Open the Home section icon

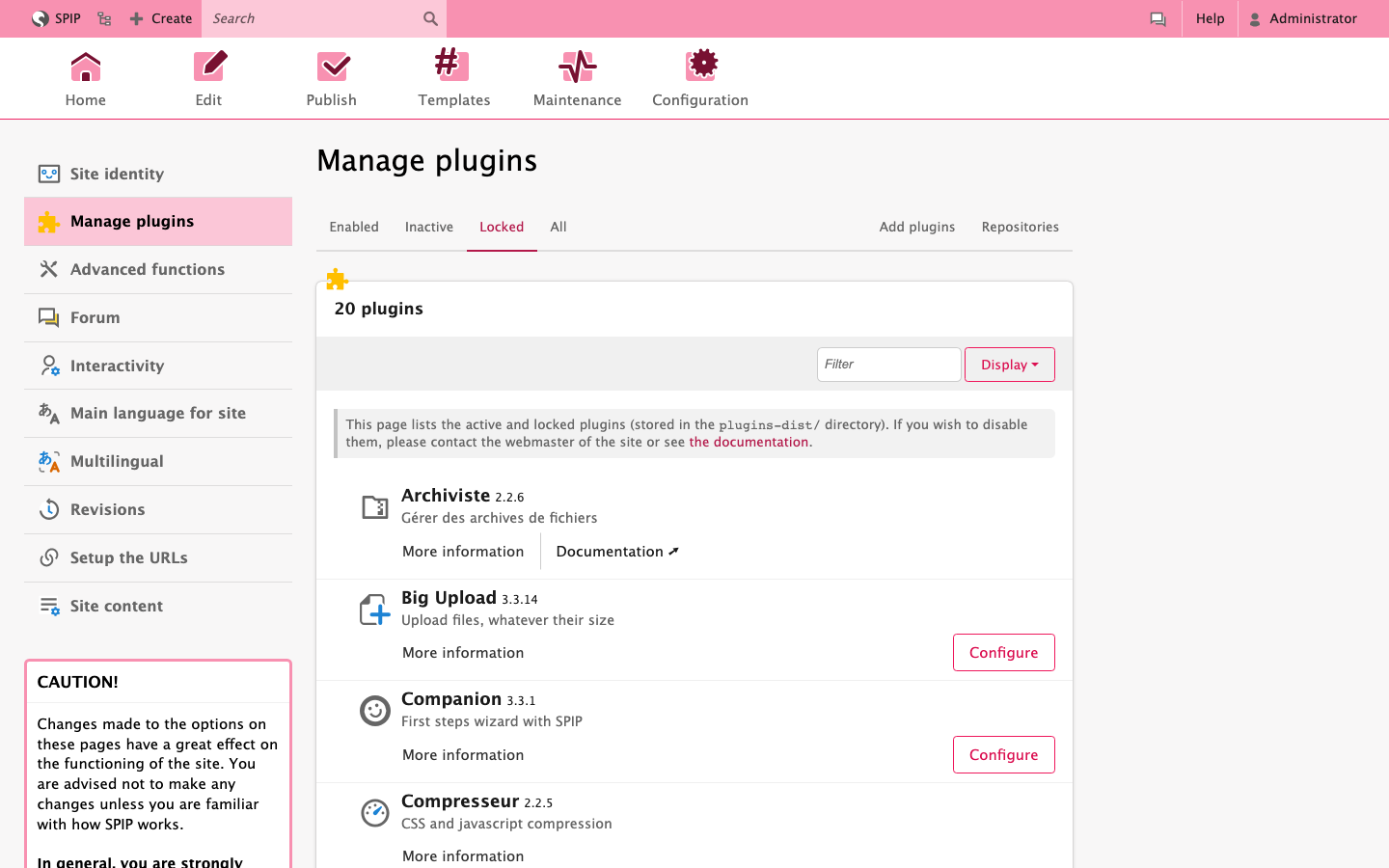[86, 67]
